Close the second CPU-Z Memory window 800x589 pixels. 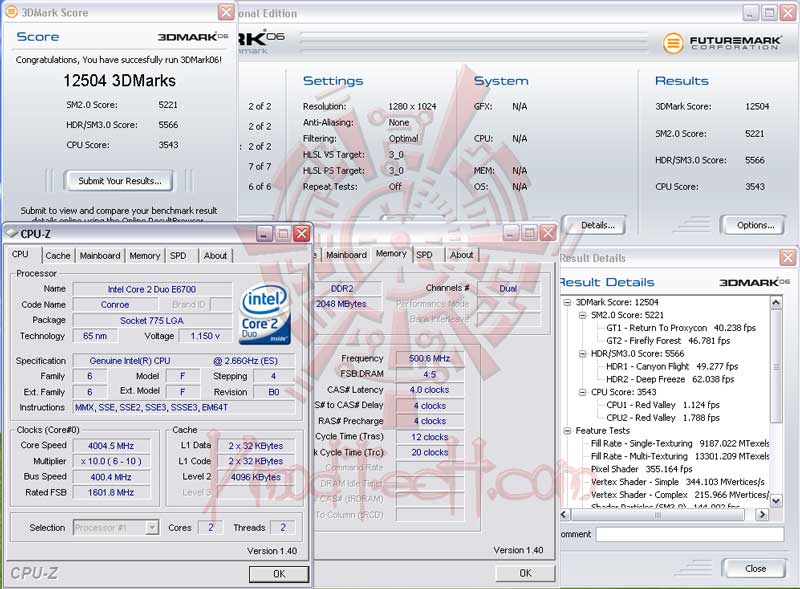pos(548,233)
